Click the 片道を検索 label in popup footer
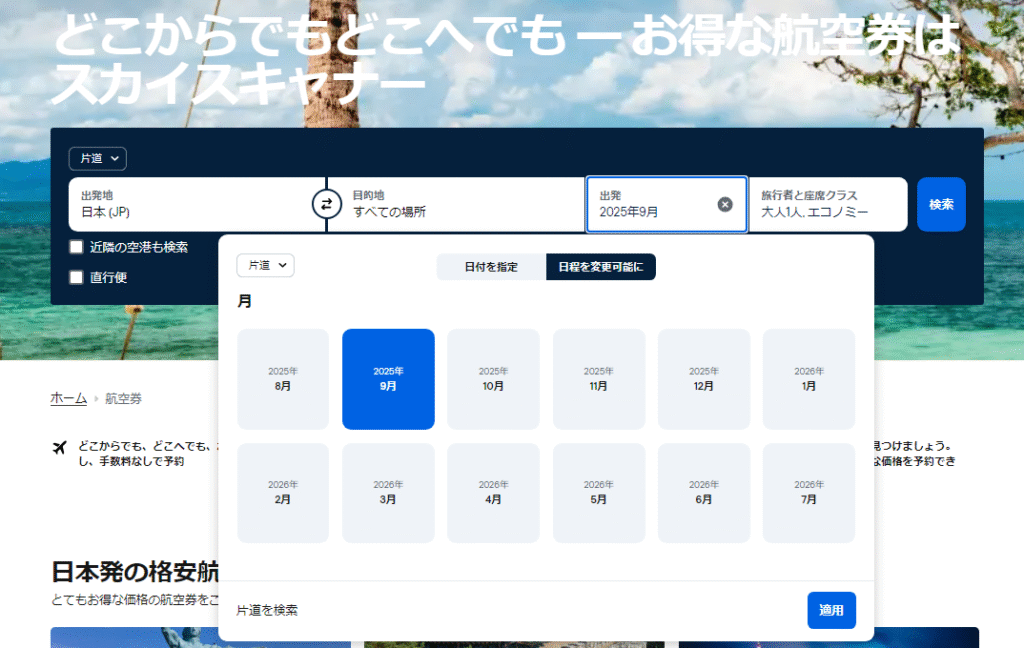The image size is (1024, 648). tap(267, 610)
